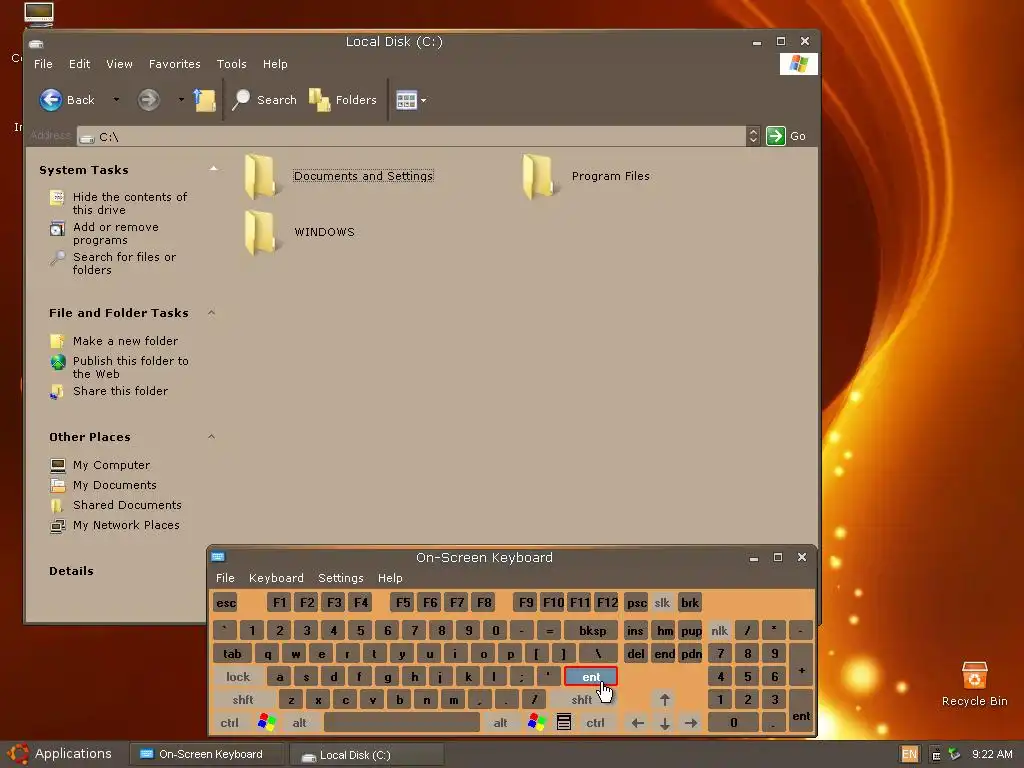This screenshot has height=768, width=1024.
Task: Click the Make a new folder icon
Action: click(57, 341)
